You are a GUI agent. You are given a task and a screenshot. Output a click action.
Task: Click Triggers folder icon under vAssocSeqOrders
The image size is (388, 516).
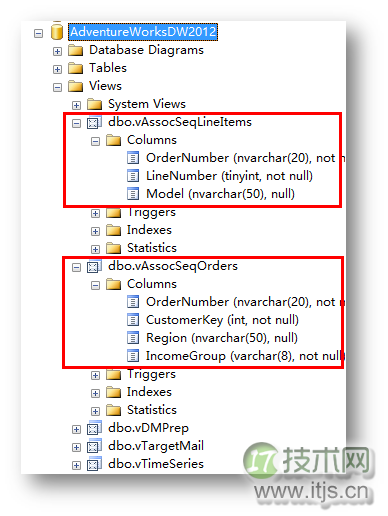click(x=114, y=375)
